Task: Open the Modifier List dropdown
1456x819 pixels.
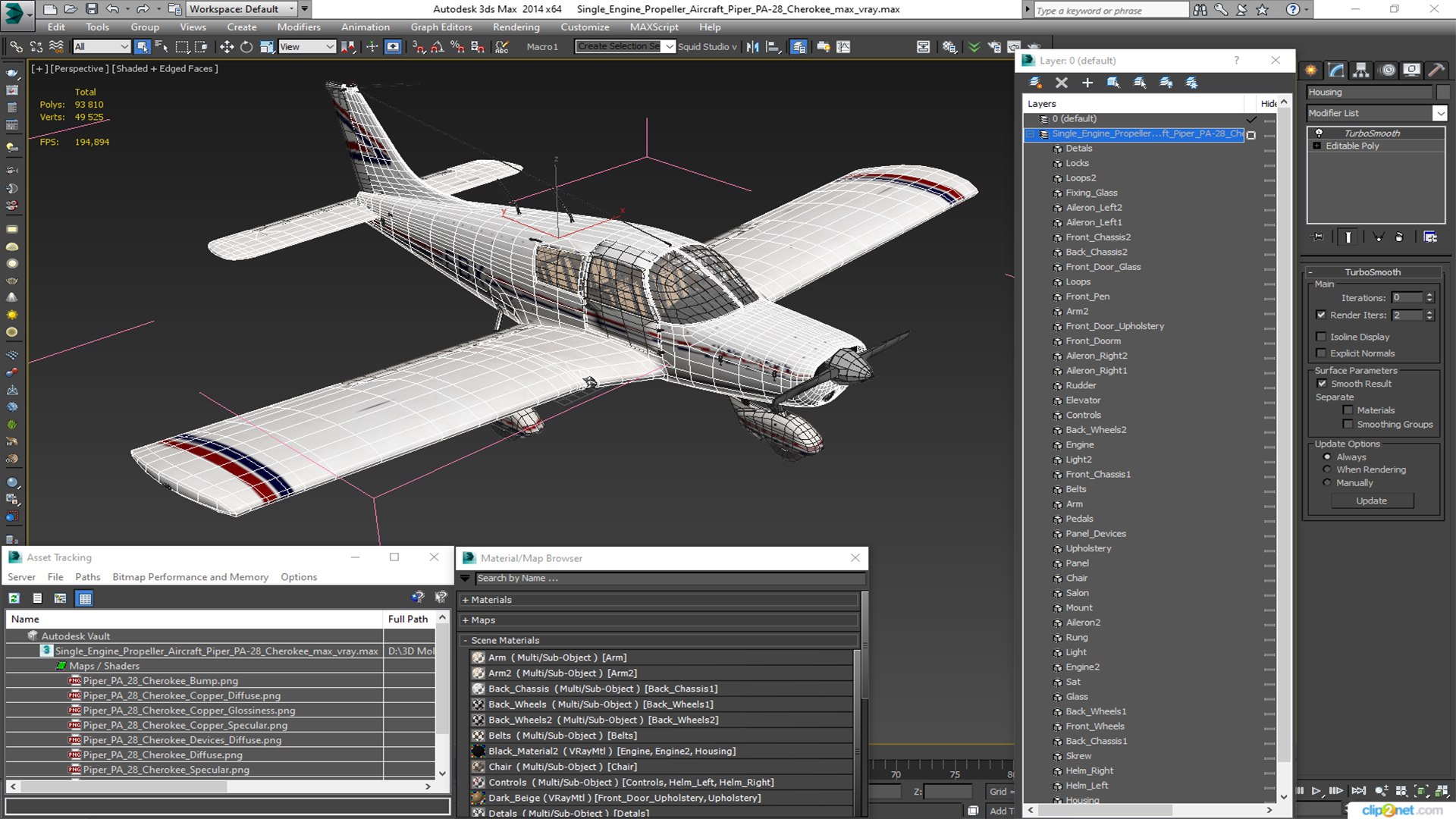Action: (1439, 113)
